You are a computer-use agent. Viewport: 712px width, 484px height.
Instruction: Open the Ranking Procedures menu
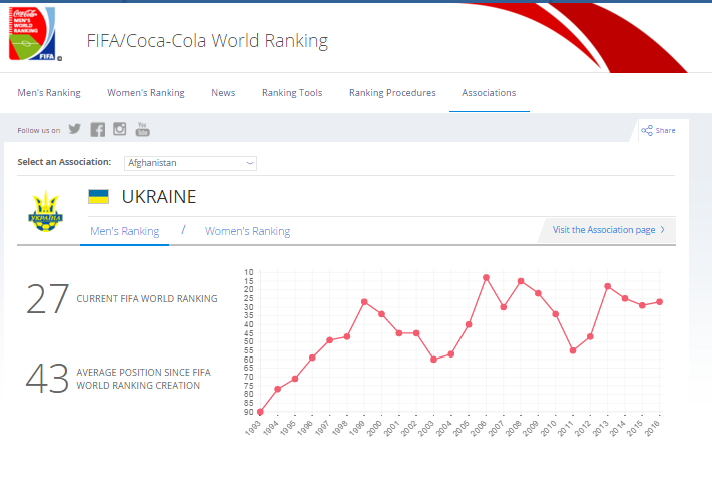[x=392, y=93]
